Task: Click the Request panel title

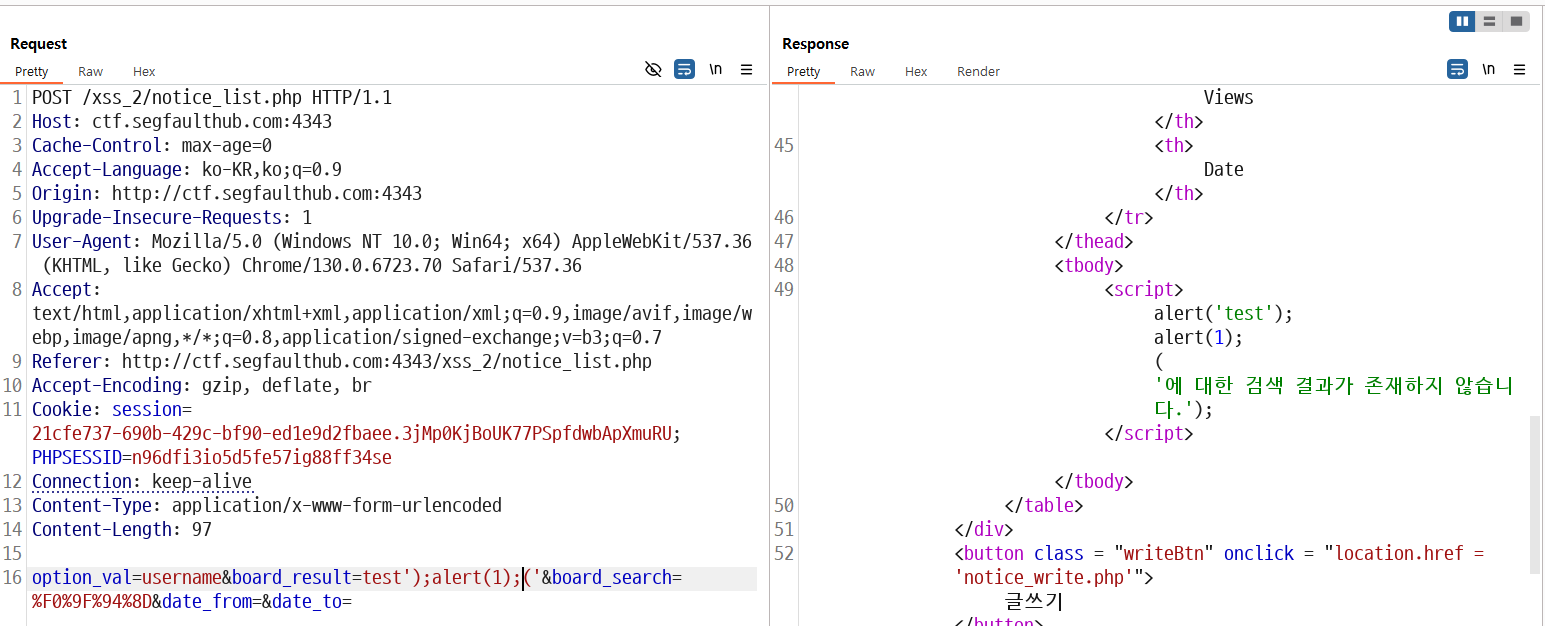Action: point(39,44)
